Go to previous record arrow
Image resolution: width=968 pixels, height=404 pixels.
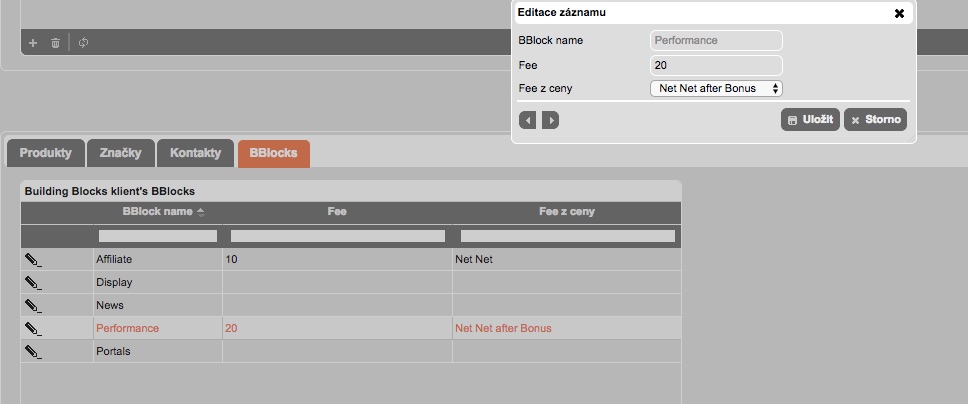point(528,120)
